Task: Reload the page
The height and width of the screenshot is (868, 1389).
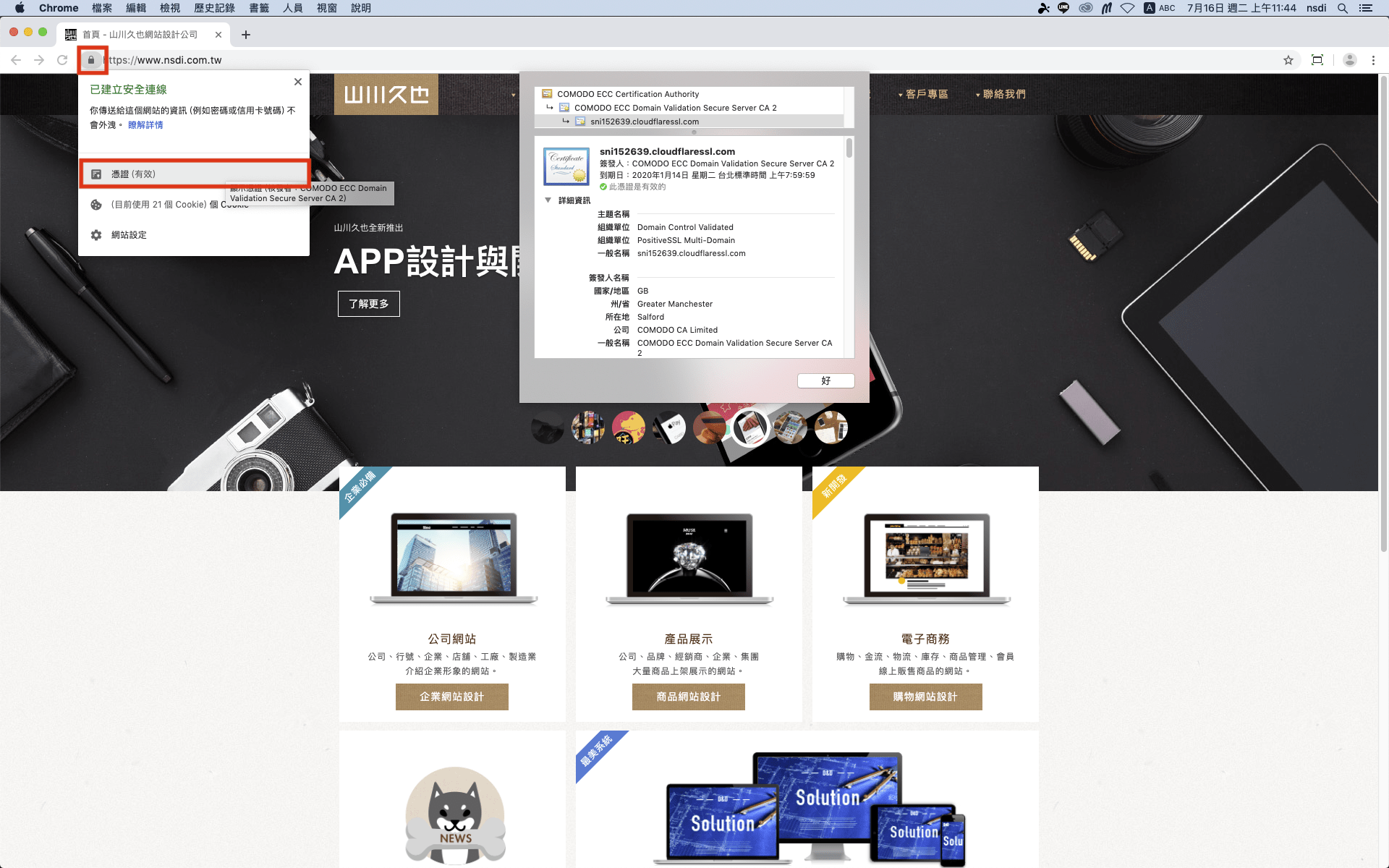Action: 62,60
